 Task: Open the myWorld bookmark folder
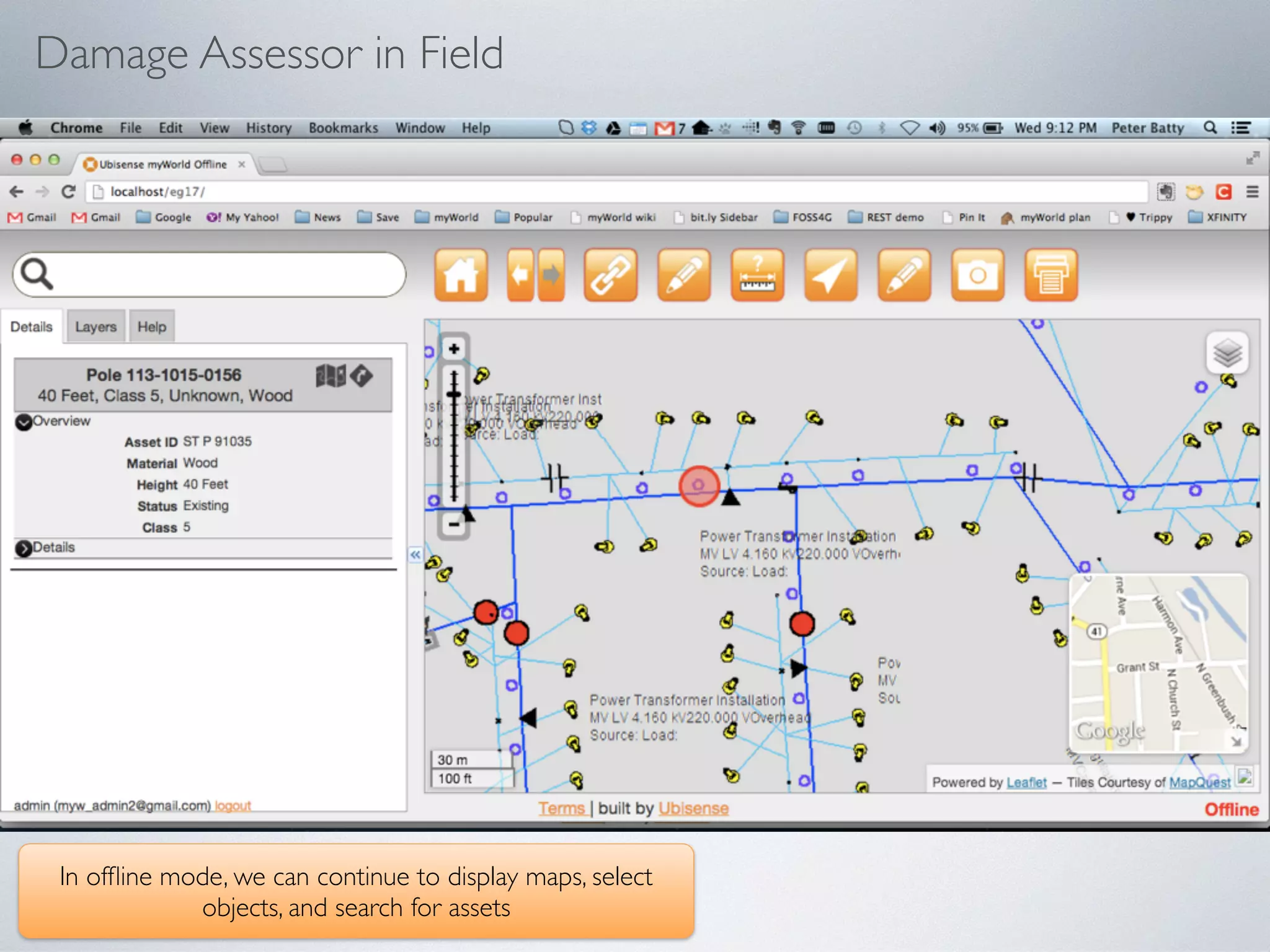point(446,218)
